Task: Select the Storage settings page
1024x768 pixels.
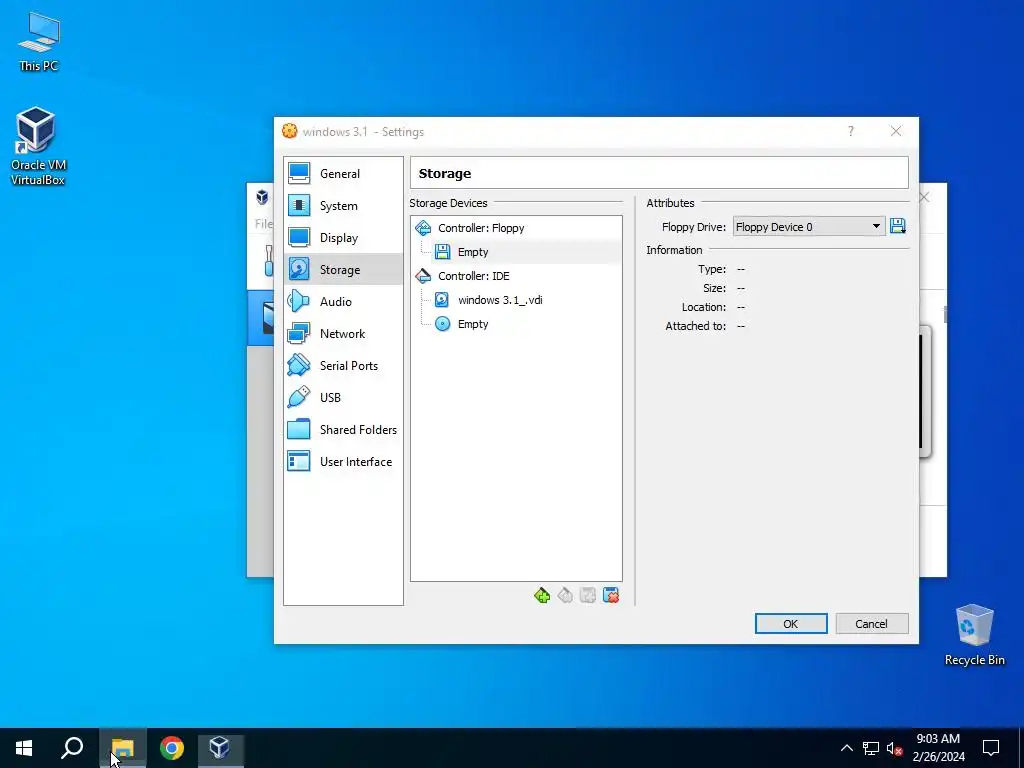Action: (343, 270)
